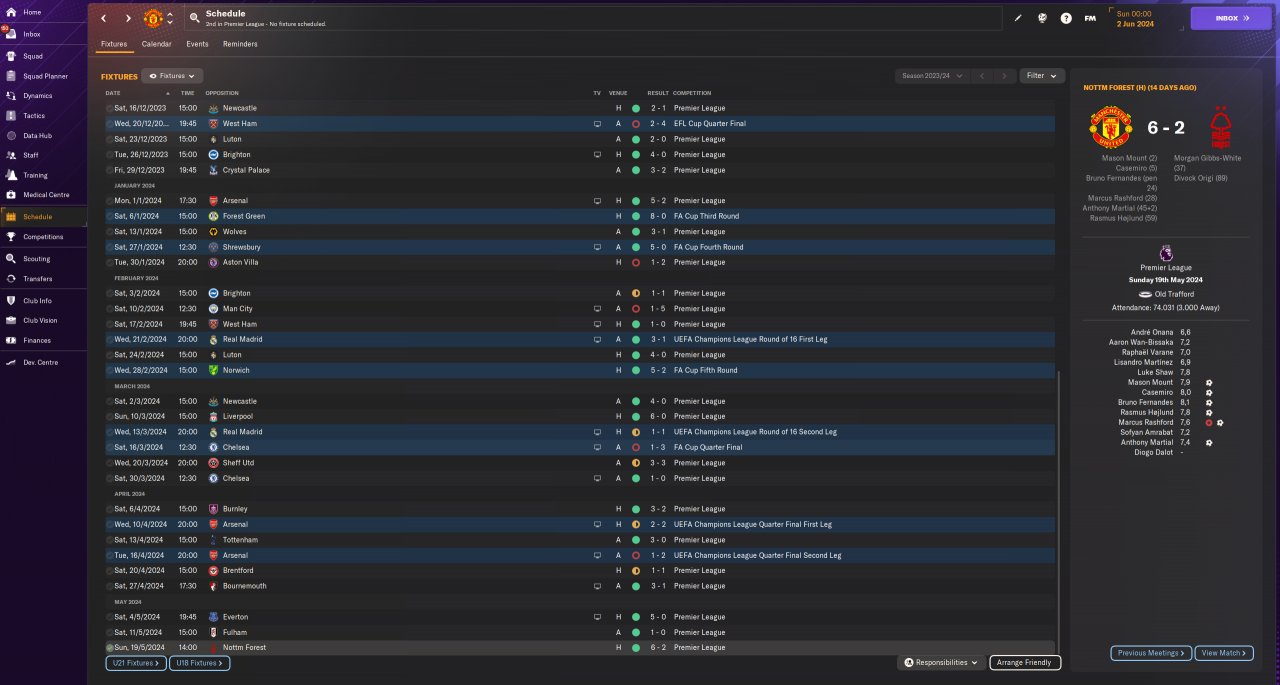Viewport: 1280px width, 685px height.
Task: Open the Dev. Centre sidebar icon
Action: (x=11, y=363)
